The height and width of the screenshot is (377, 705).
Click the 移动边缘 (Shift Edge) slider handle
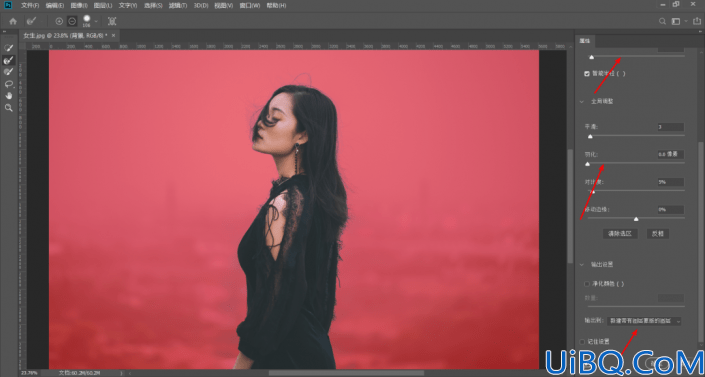point(636,219)
